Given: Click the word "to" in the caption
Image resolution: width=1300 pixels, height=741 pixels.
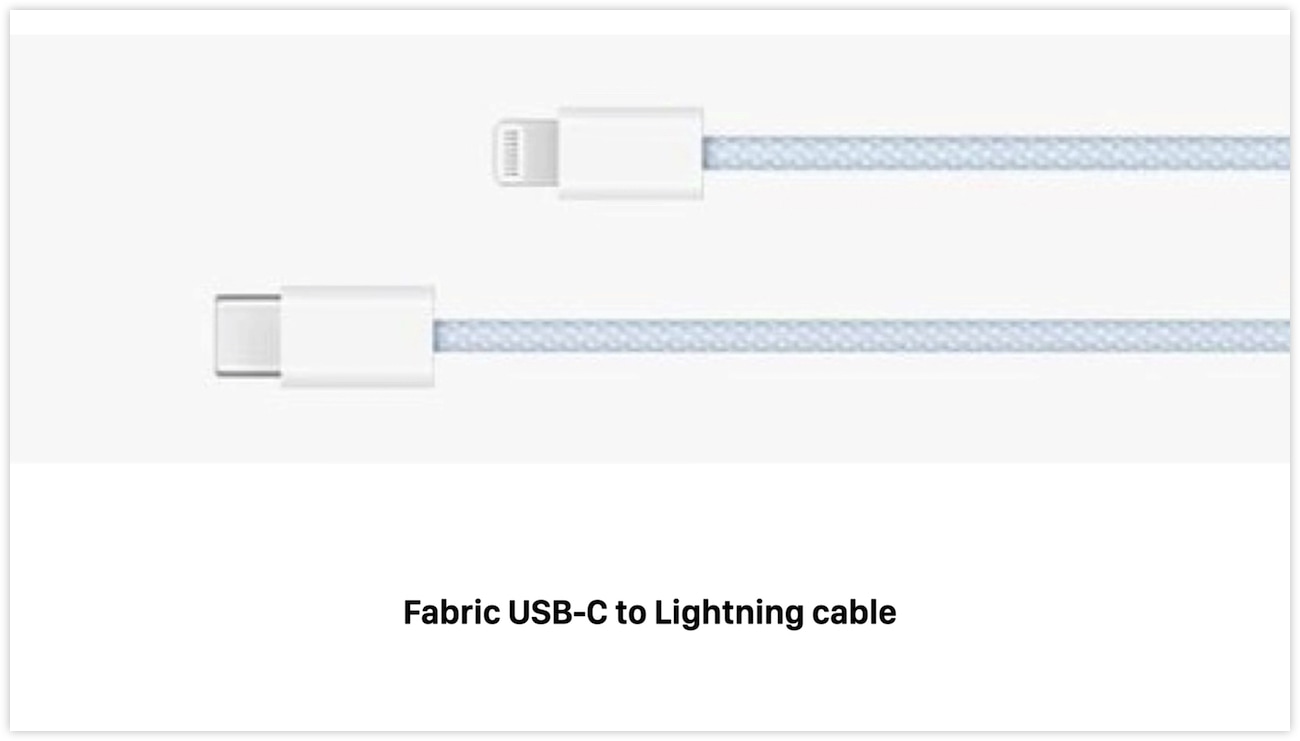Looking at the screenshot, I should [x=631, y=613].
